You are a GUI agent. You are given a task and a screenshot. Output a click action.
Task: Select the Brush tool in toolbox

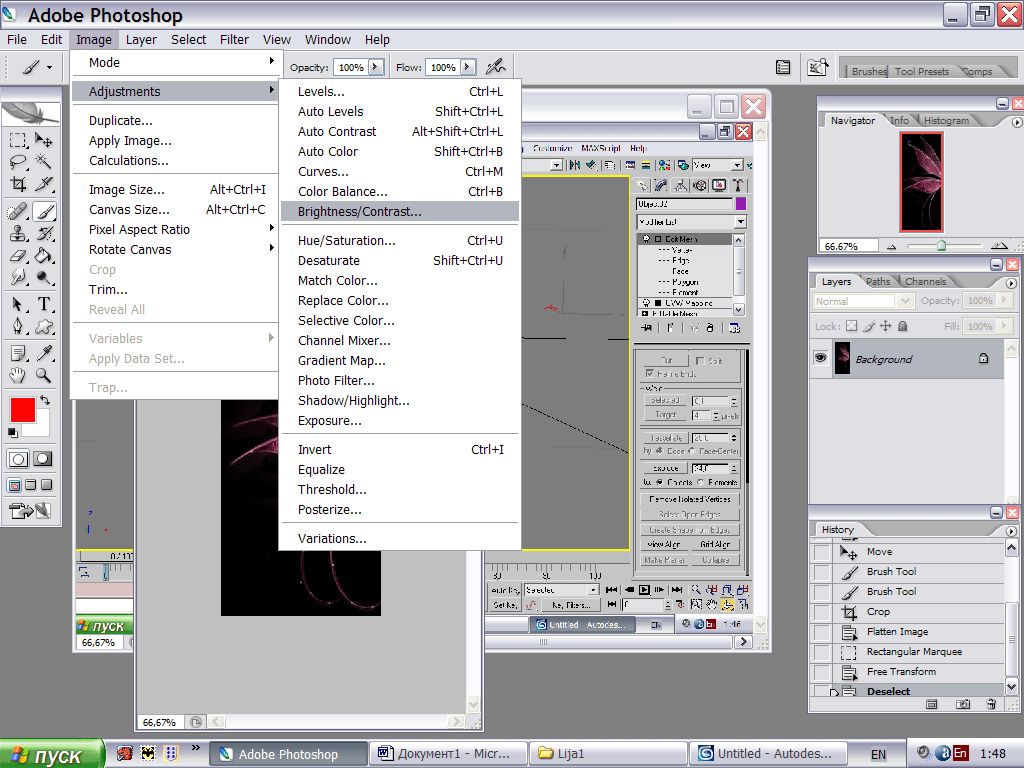(x=44, y=212)
